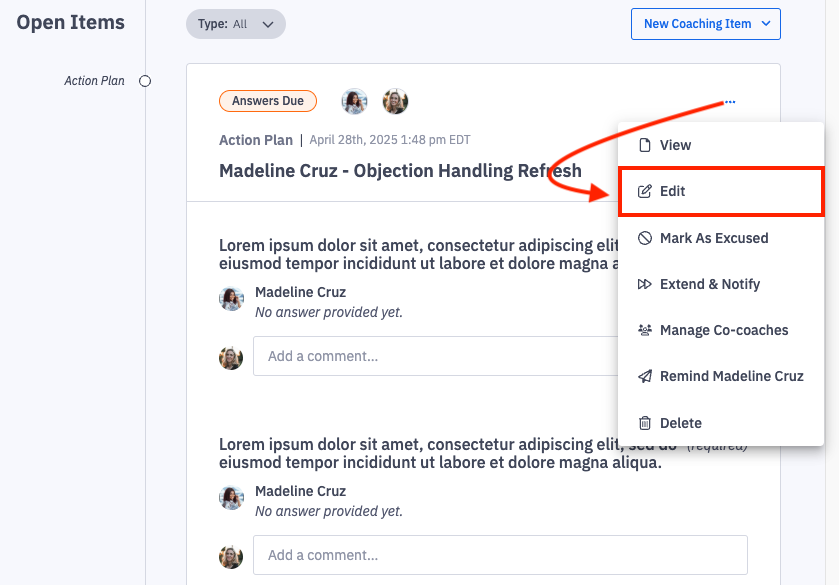The height and width of the screenshot is (585, 839).
Task: Select Manage Co-coaches menu entry
Action: (724, 330)
